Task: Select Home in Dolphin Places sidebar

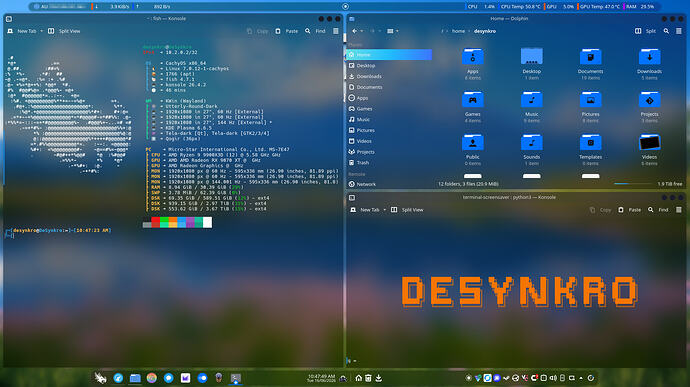Action: 389,55
